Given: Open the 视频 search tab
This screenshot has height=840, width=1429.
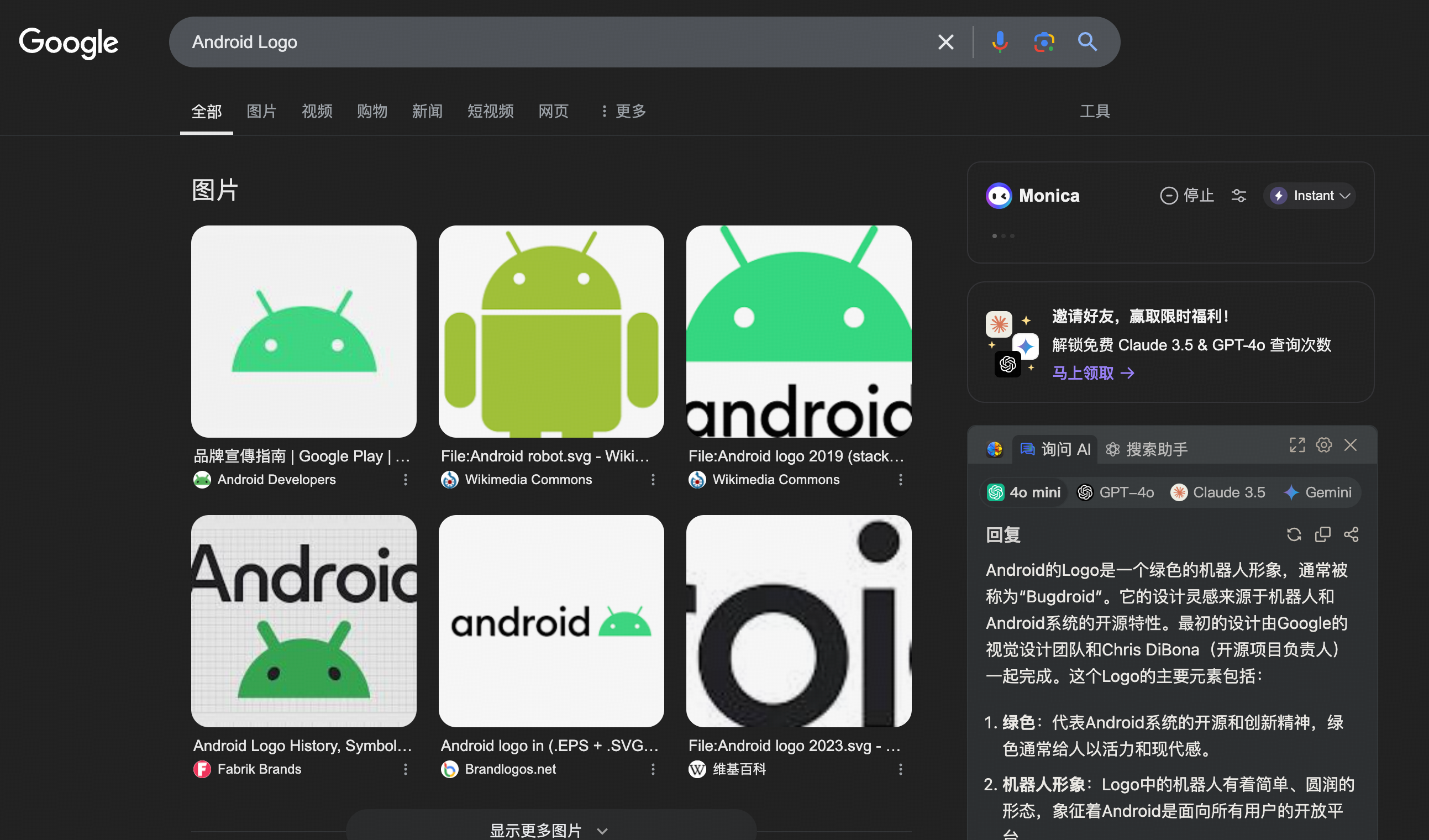Looking at the screenshot, I should click(x=317, y=111).
